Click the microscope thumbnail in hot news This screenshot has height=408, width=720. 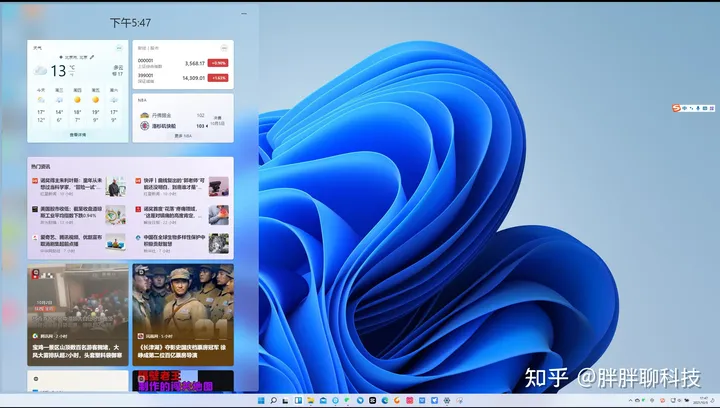219,186
